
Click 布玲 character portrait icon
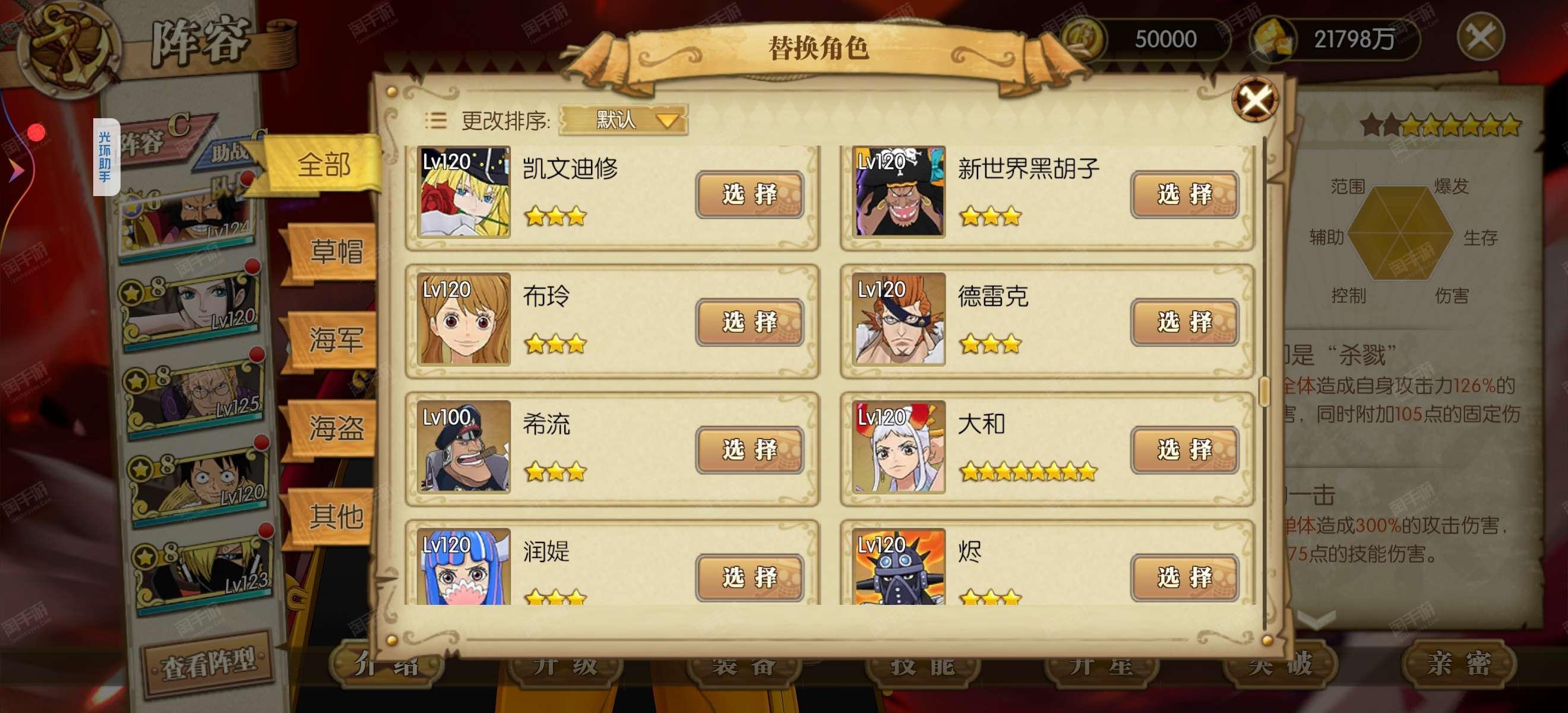(464, 319)
